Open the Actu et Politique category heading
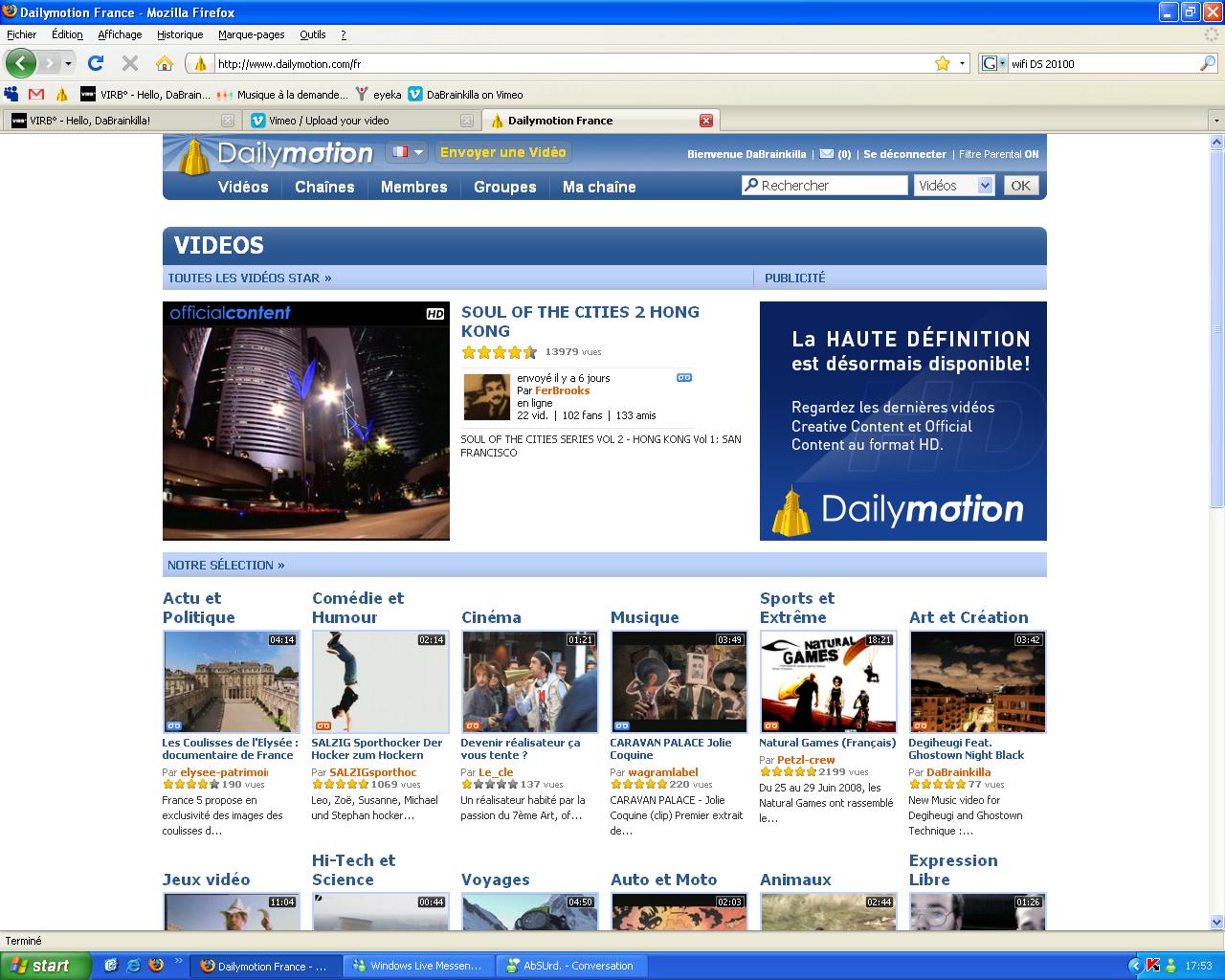This screenshot has width=1225, height=980. 198,608
